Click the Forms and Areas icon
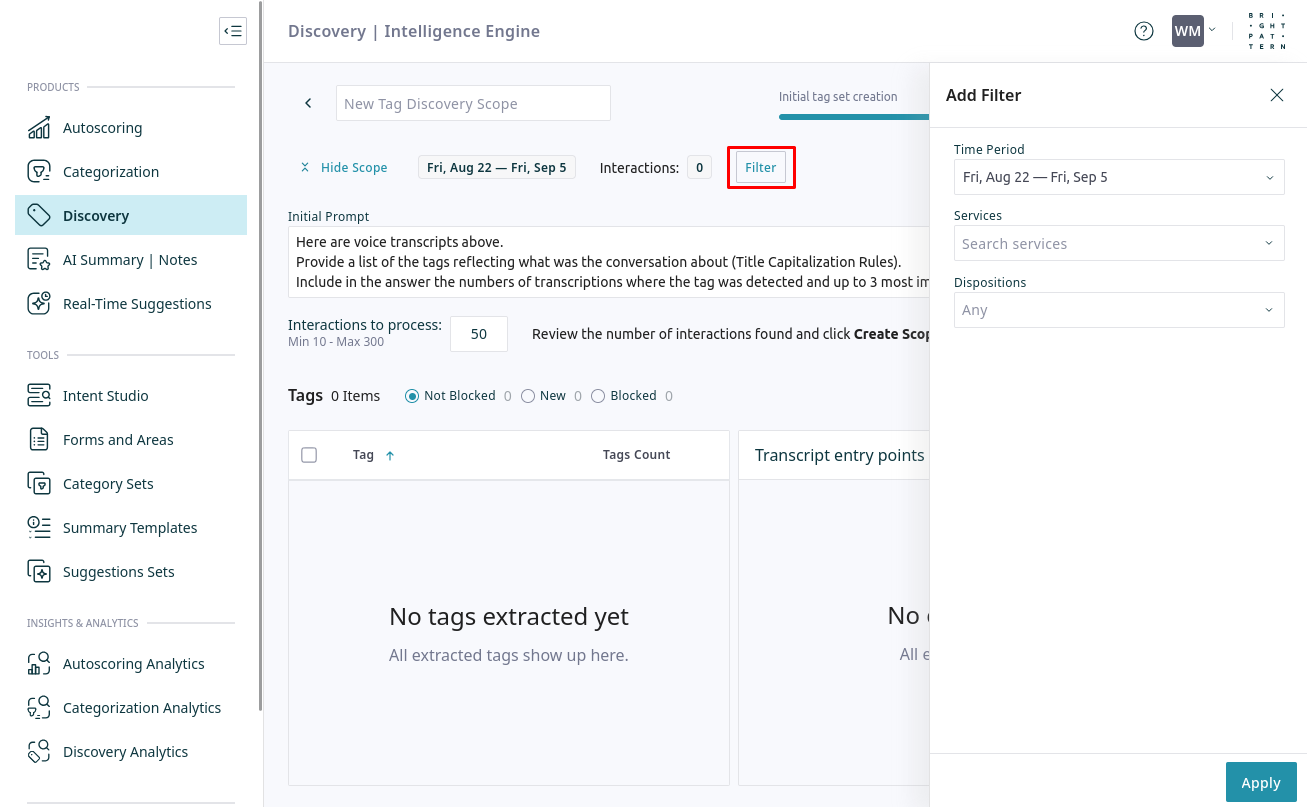 (x=39, y=440)
